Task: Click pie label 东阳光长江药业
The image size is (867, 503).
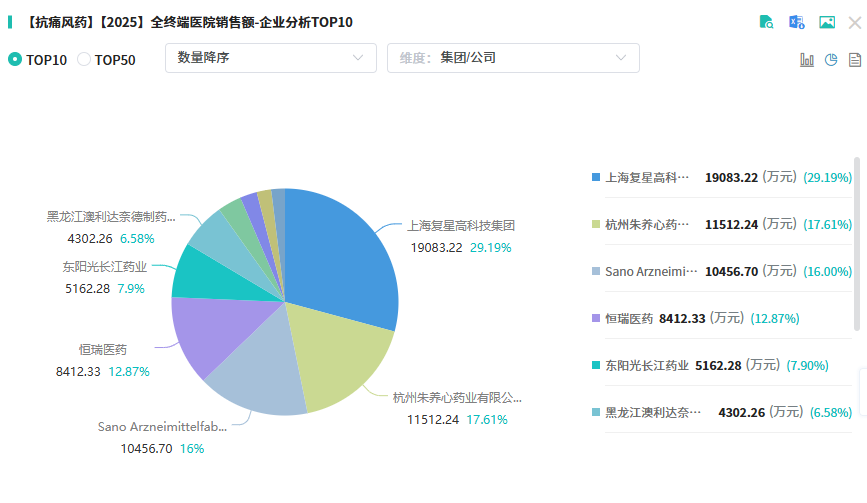Action: coord(105,267)
